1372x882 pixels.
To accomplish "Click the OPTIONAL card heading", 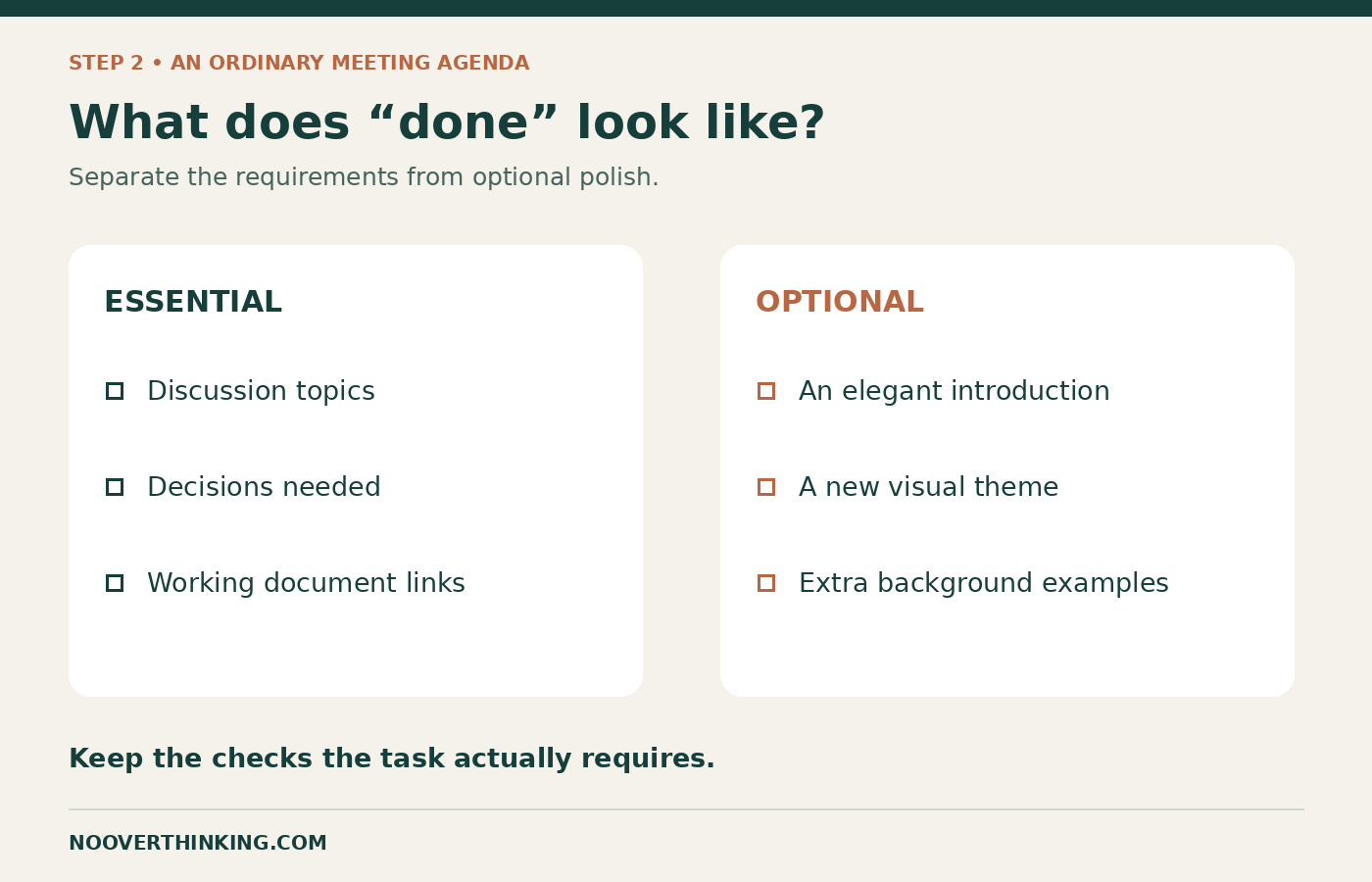I will pyautogui.click(x=840, y=302).
